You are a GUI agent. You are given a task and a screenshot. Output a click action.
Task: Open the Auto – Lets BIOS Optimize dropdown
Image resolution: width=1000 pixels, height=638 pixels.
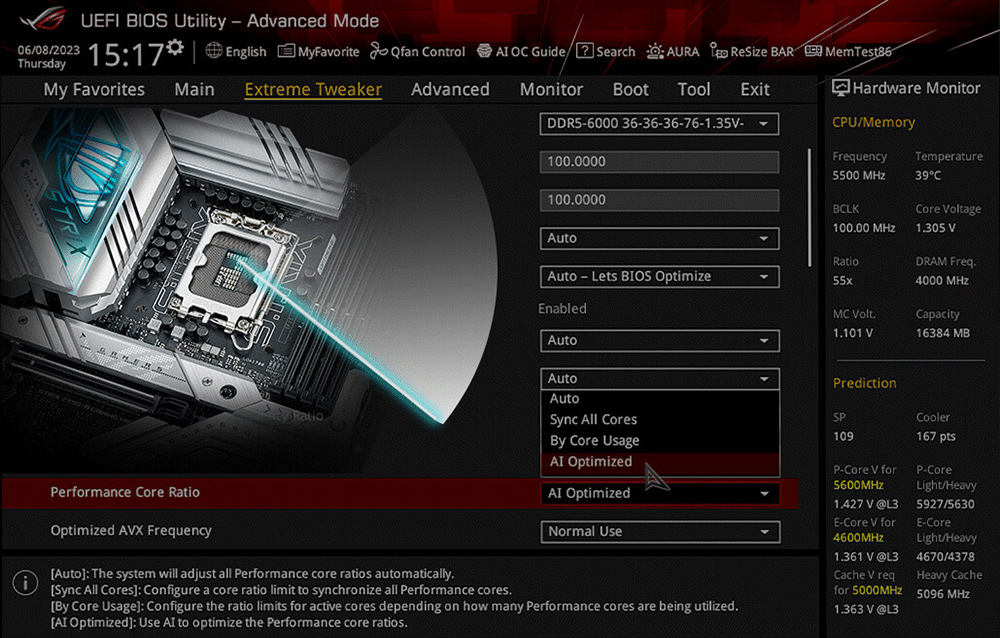pos(659,277)
